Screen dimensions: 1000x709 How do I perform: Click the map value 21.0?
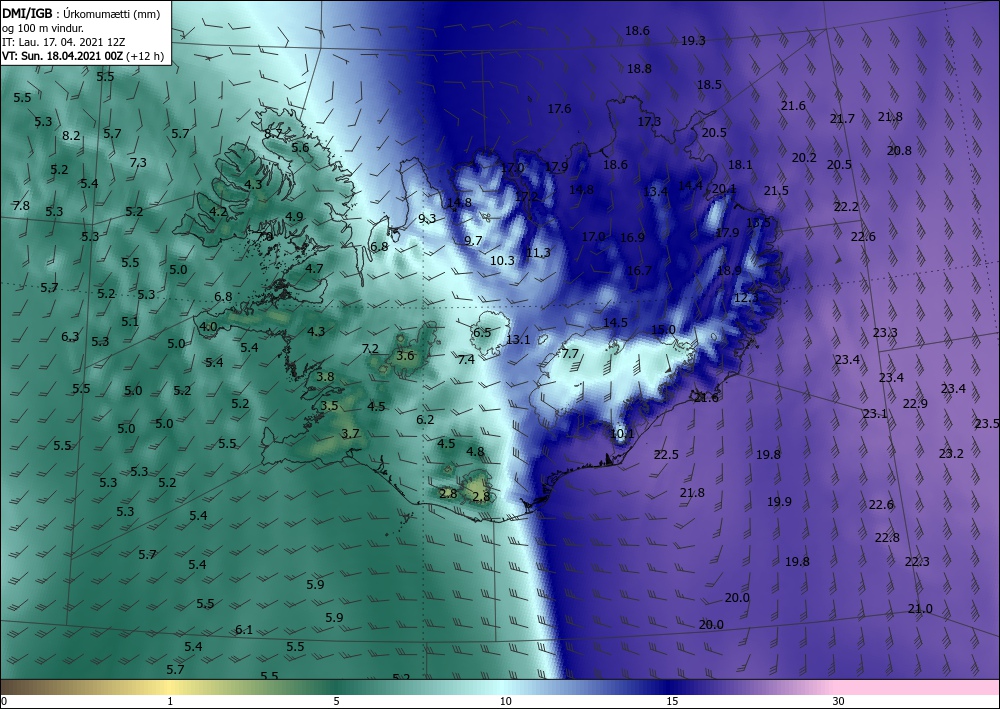tap(920, 609)
